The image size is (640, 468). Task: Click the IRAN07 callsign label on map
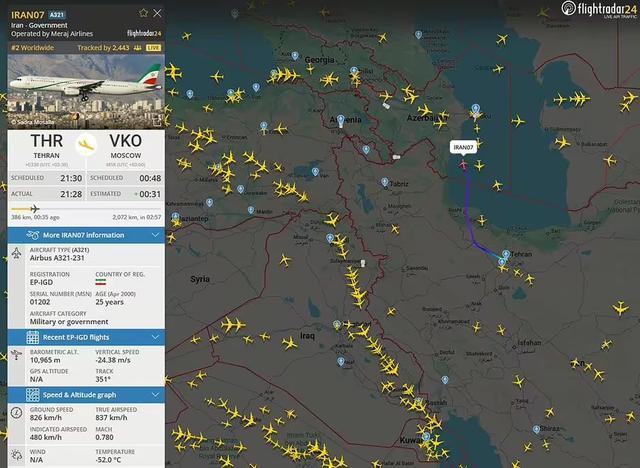click(463, 147)
